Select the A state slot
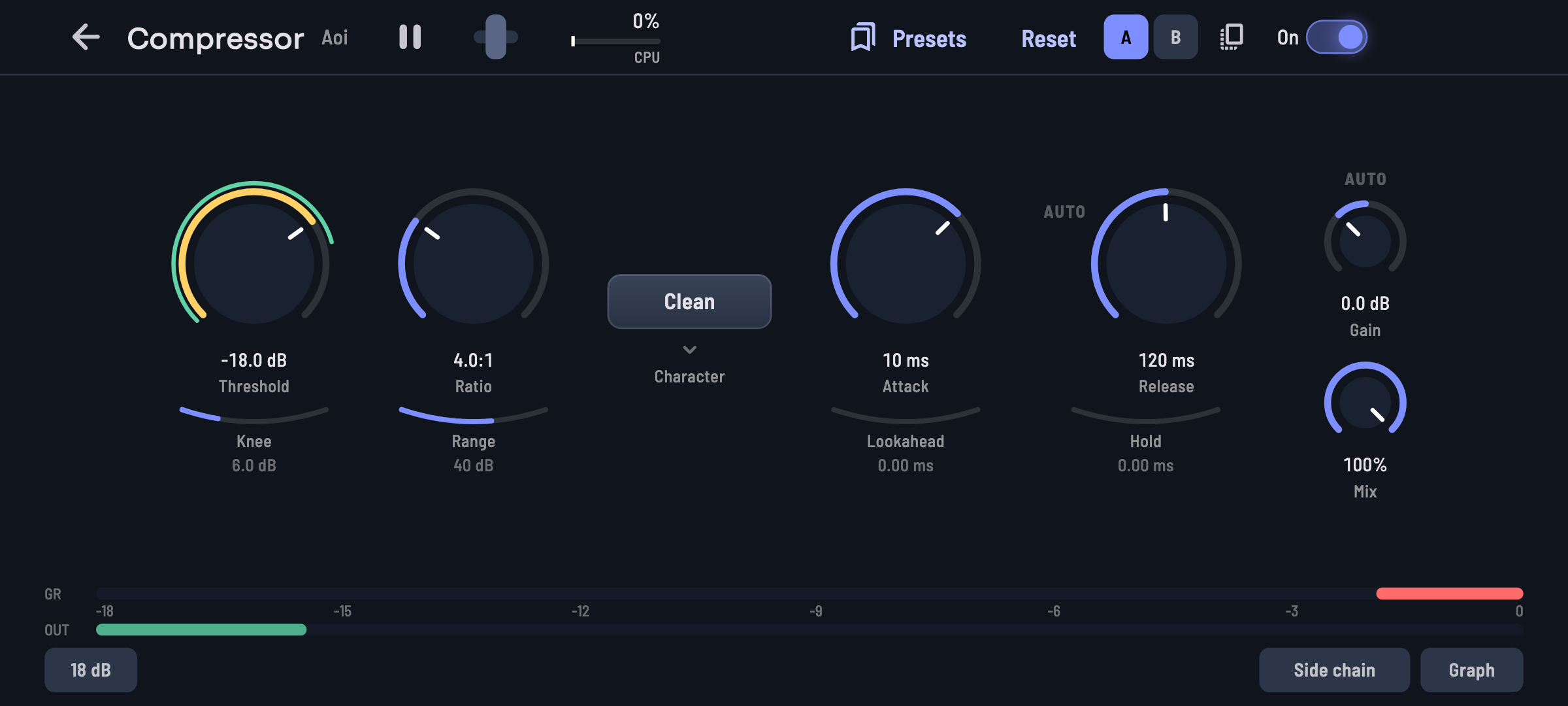 [1126, 37]
